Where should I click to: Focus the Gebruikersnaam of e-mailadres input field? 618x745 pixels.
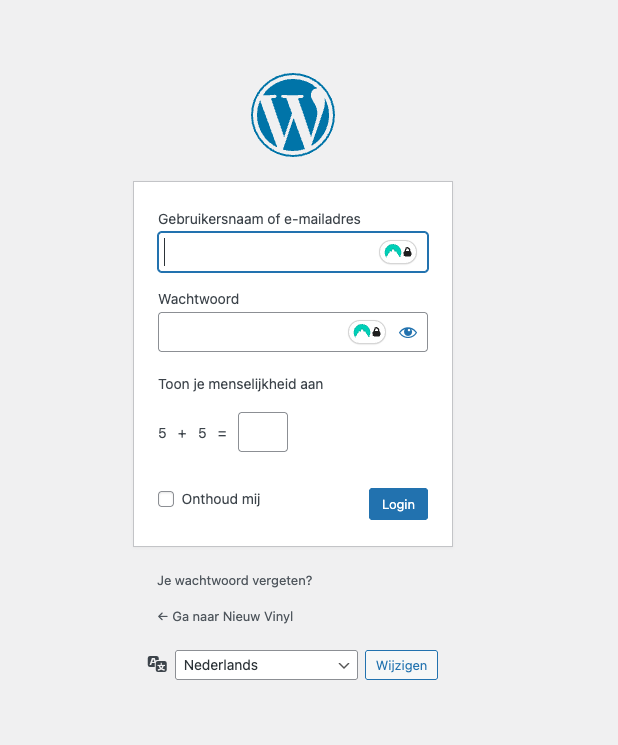click(270, 252)
